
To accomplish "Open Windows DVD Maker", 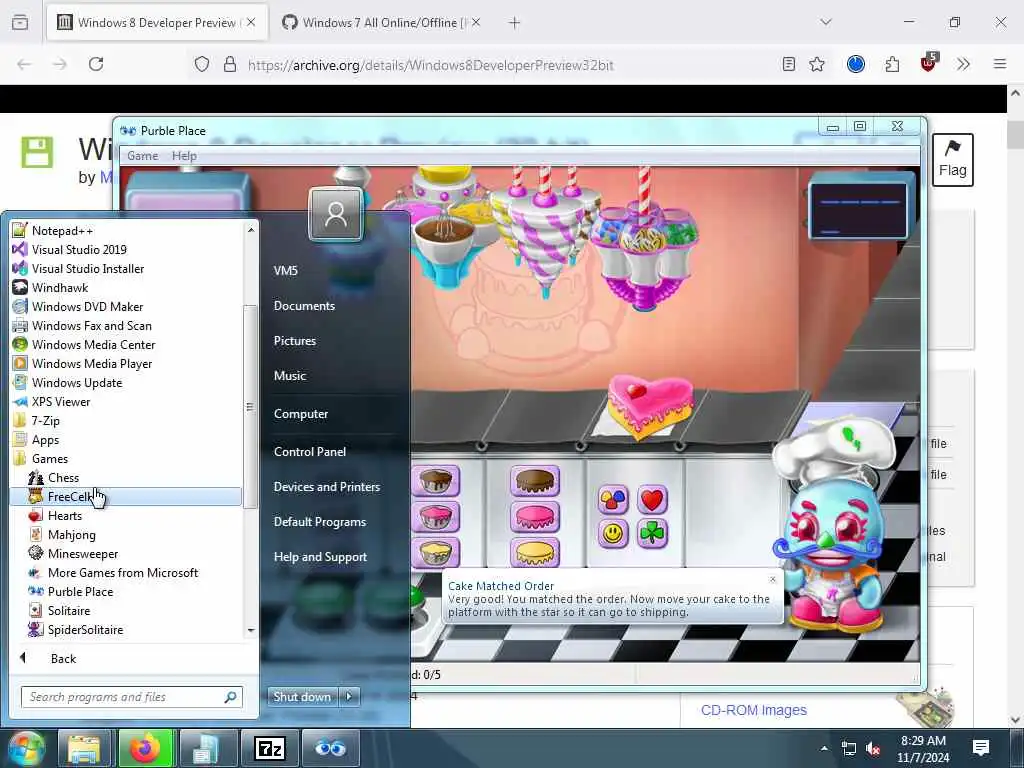I will tap(125, 306).
